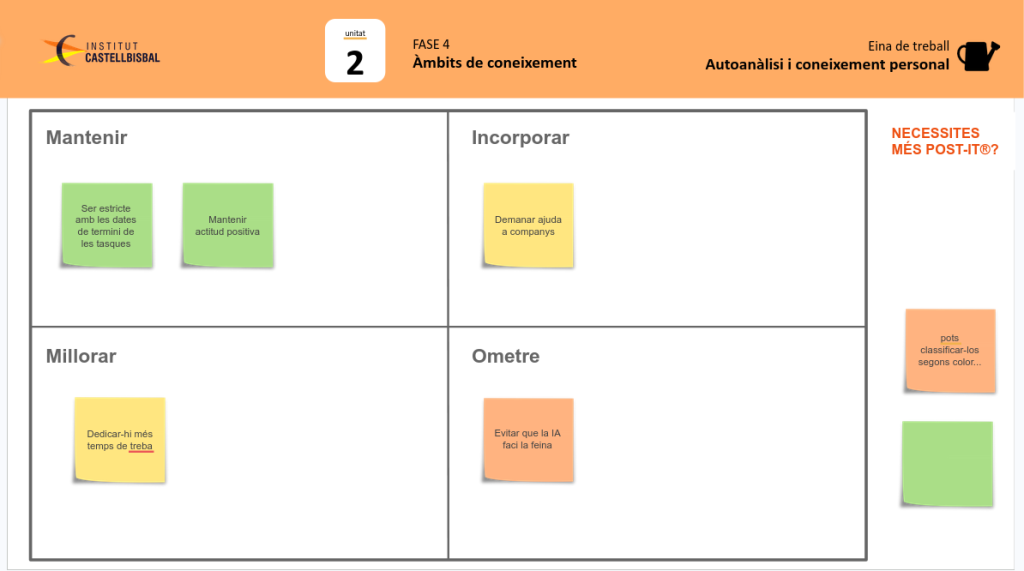Select the 'Eina de treball' label
The width and height of the screenshot is (1024, 571).
coord(909,46)
